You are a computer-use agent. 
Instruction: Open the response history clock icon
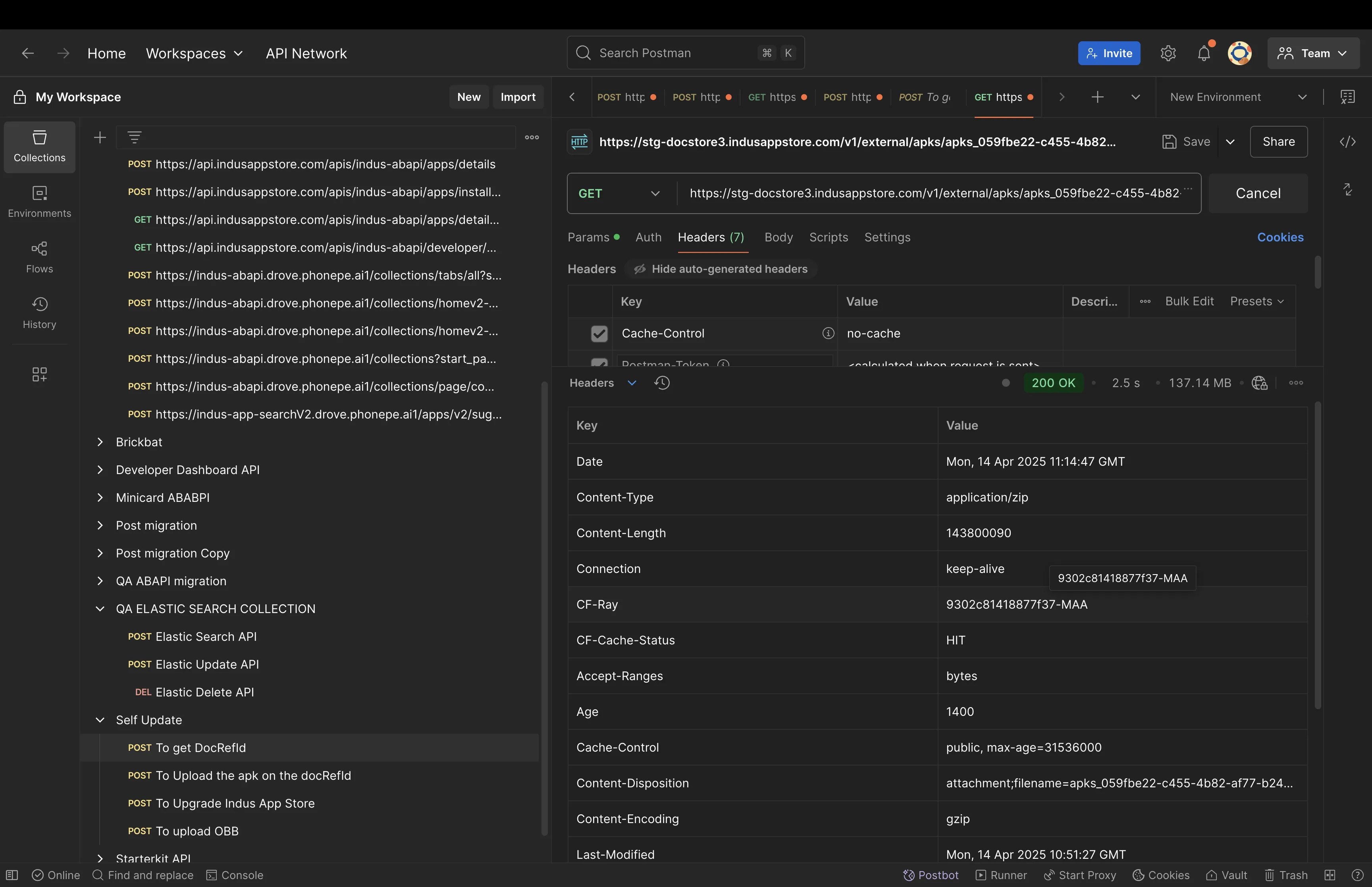(x=661, y=383)
